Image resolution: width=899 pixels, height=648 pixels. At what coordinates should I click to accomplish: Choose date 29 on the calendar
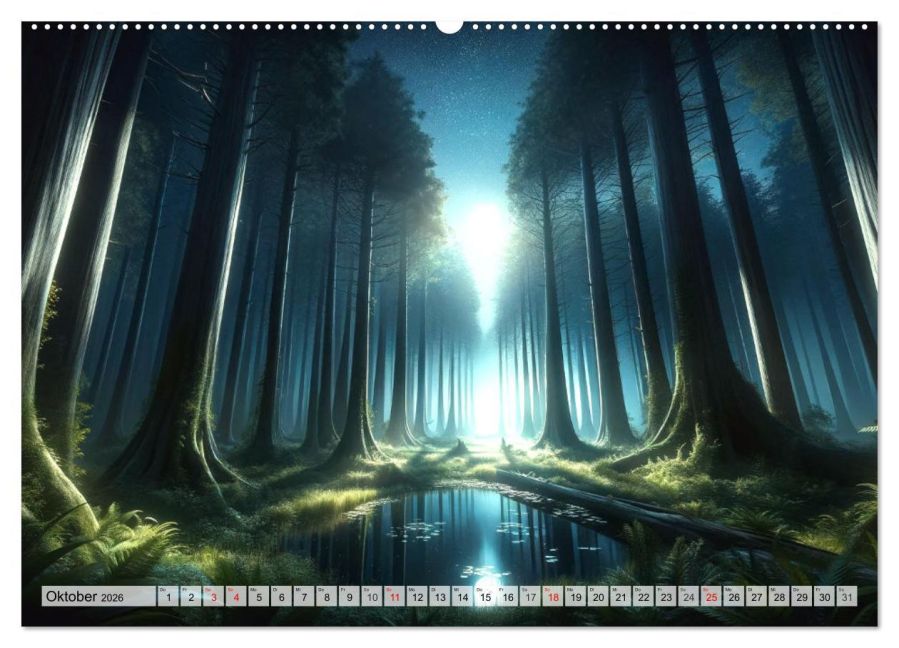tap(802, 596)
